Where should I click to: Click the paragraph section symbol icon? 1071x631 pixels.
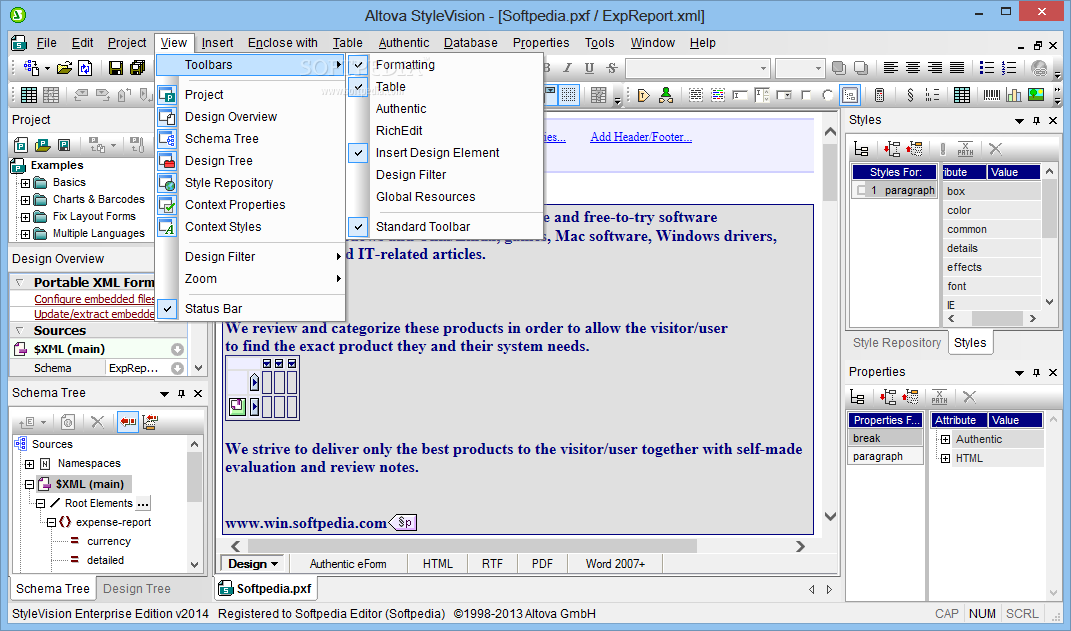[910, 95]
